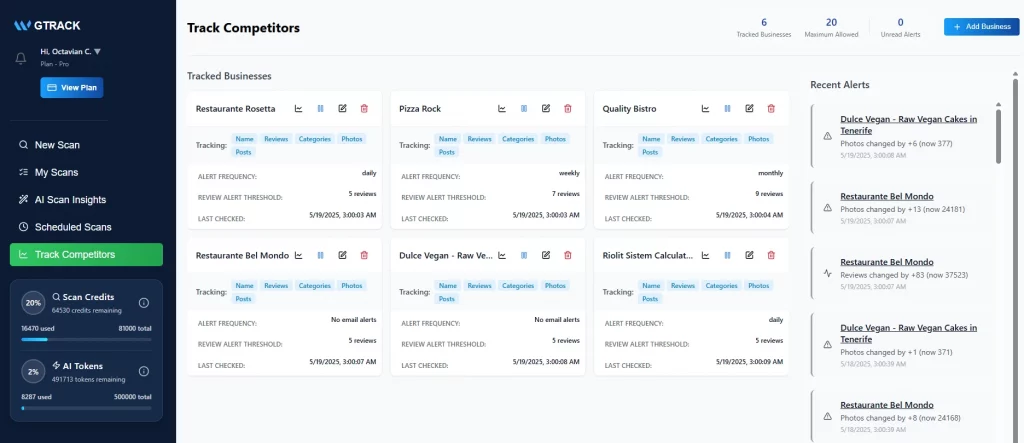Open AI Scan Insights page
The height and width of the screenshot is (443, 1024).
click(x=86, y=200)
